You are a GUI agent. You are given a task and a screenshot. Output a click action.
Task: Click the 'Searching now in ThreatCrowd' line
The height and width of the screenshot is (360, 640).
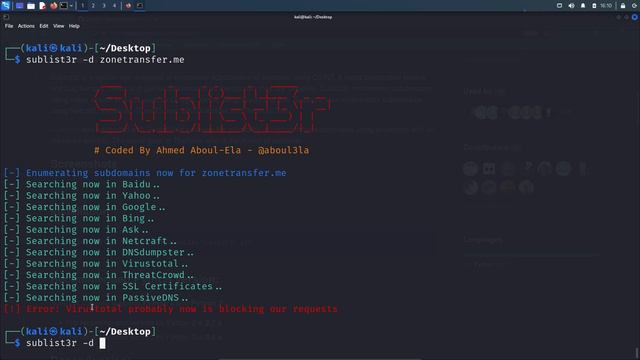[99, 275]
